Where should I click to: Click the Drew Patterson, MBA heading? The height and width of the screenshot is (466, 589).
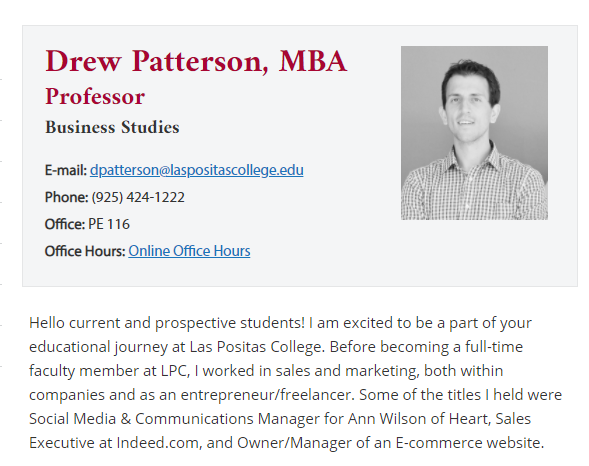tap(196, 61)
